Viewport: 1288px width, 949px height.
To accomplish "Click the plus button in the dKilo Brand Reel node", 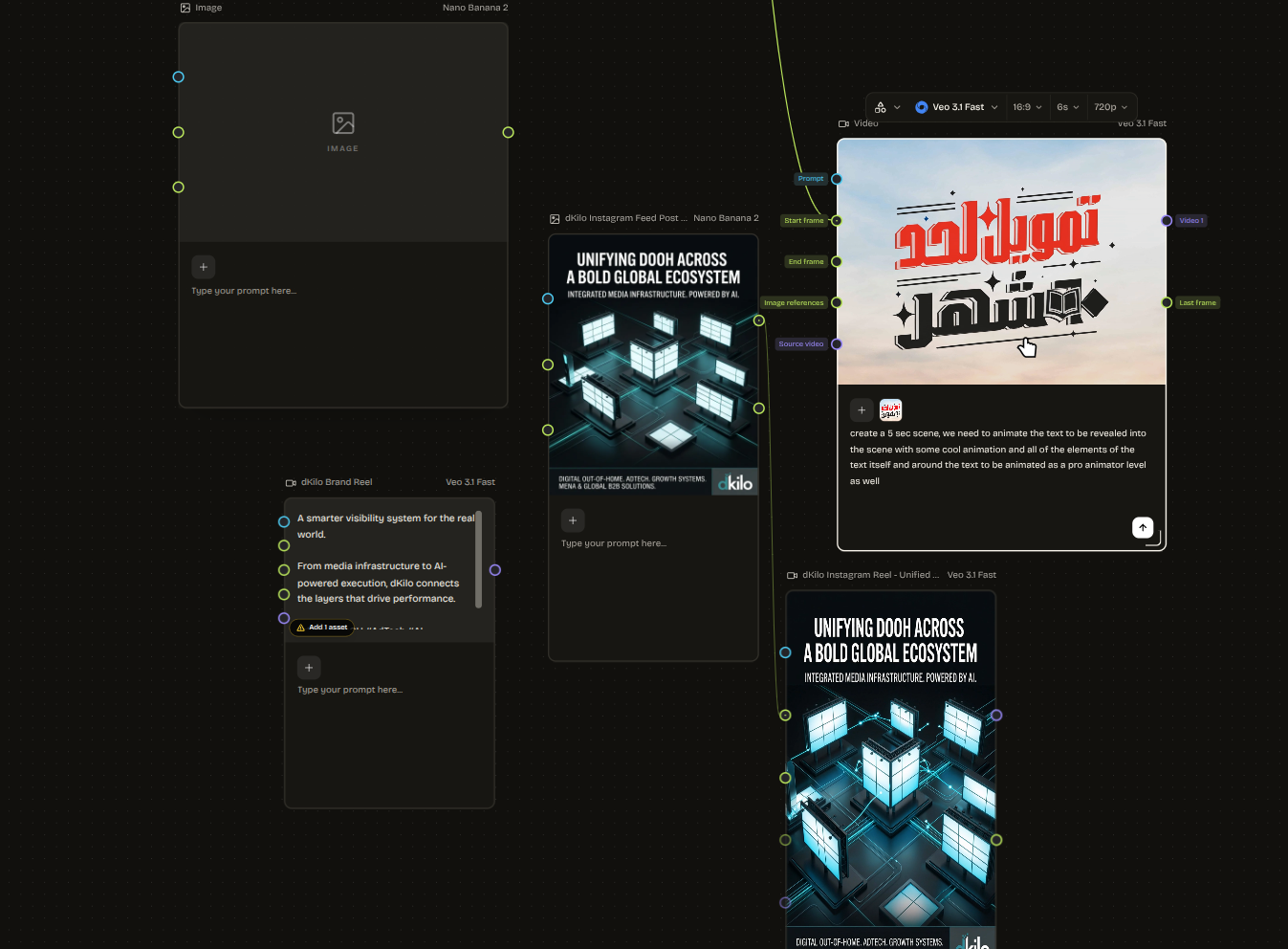I will pyautogui.click(x=309, y=668).
